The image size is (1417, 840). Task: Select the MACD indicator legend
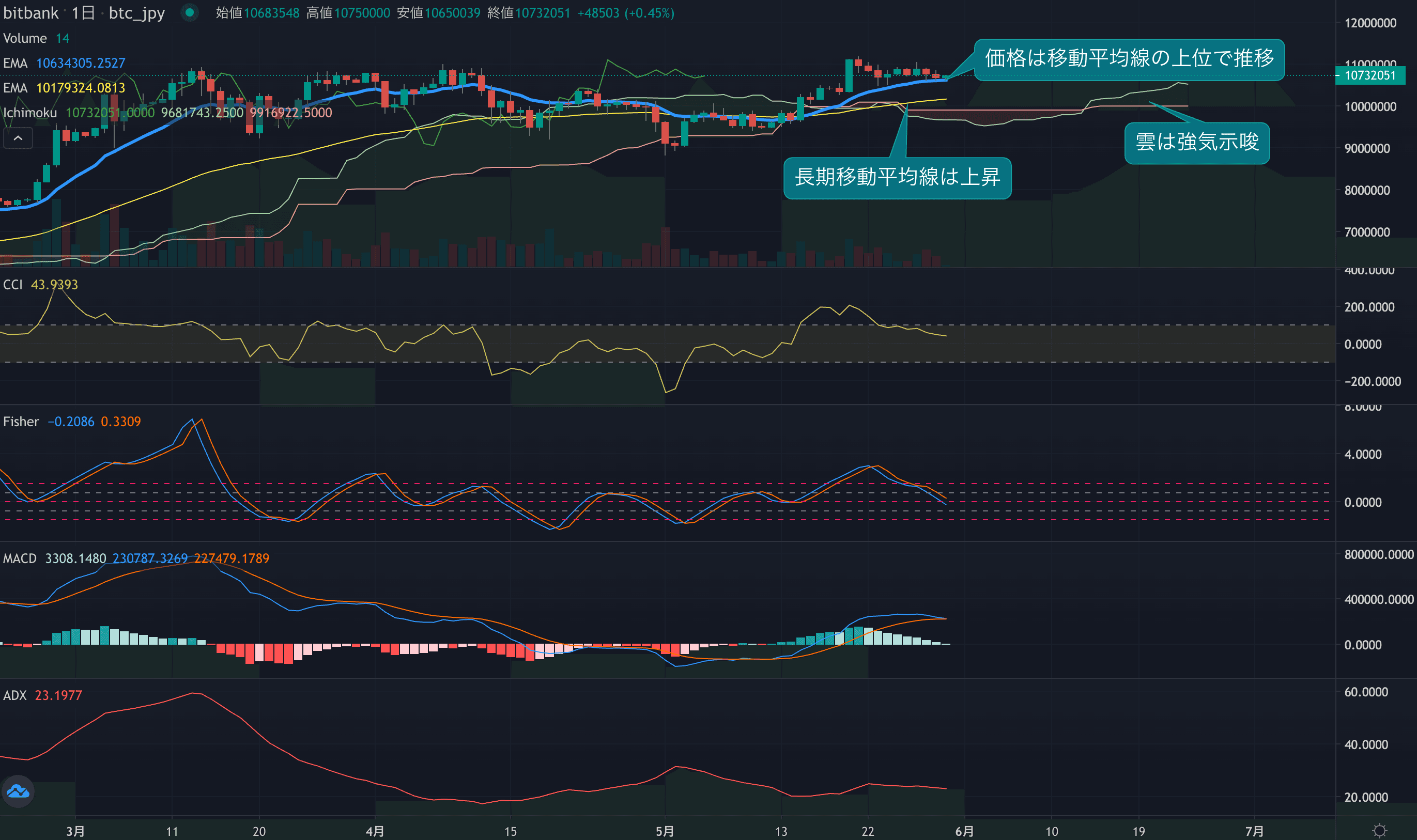[x=20, y=558]
